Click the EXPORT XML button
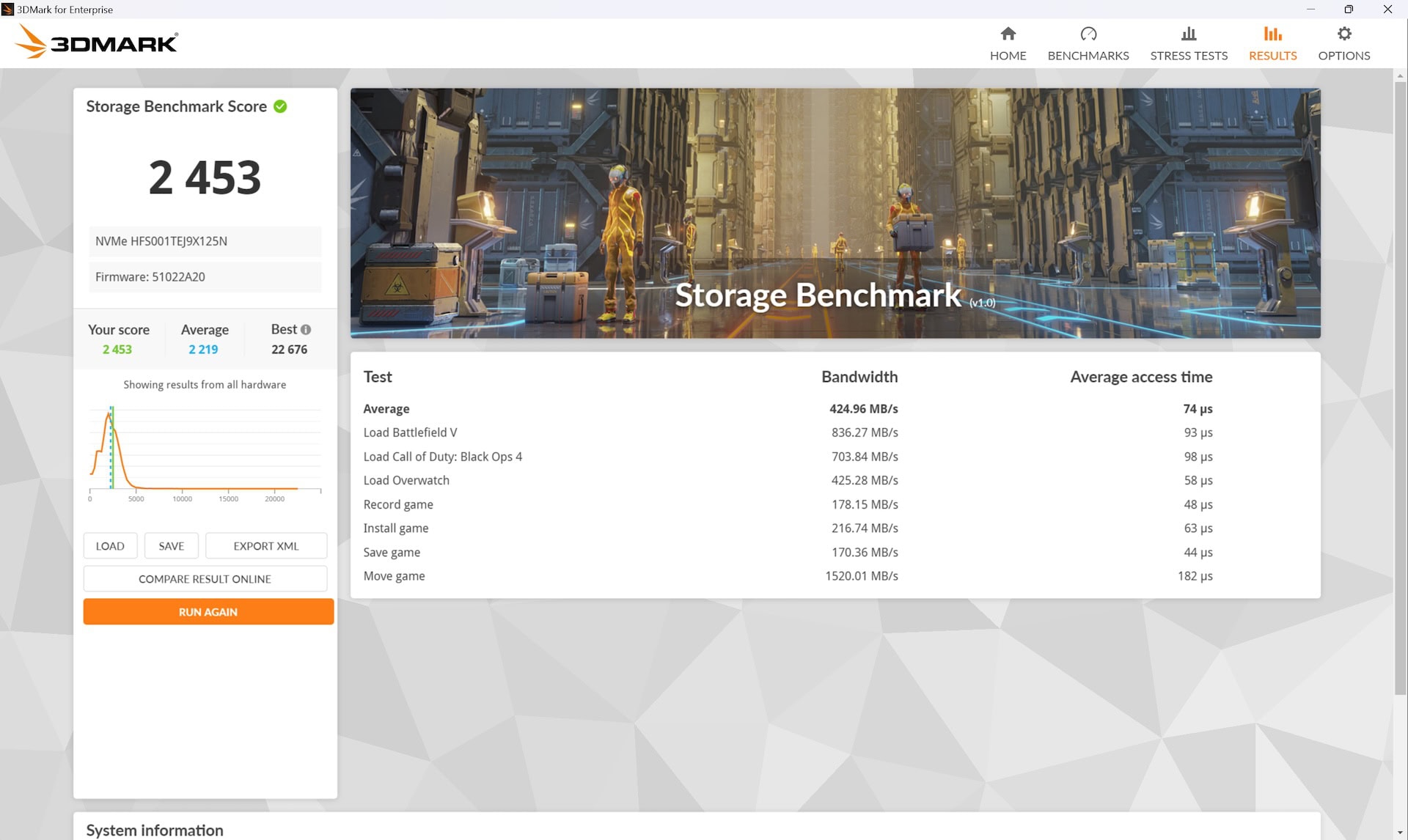1408x840 pixels. coord(266,545)
